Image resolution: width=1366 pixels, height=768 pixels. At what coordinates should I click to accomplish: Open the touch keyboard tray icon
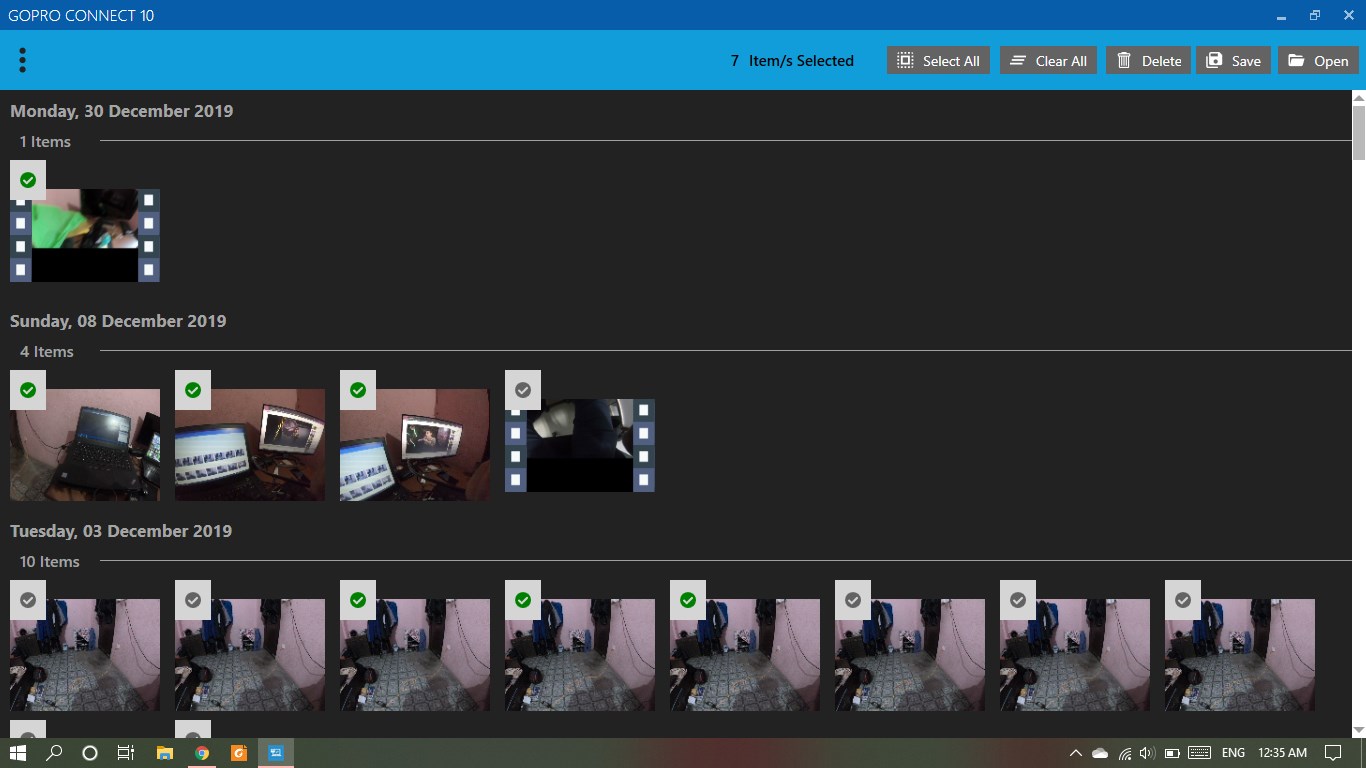[1200, 753]
